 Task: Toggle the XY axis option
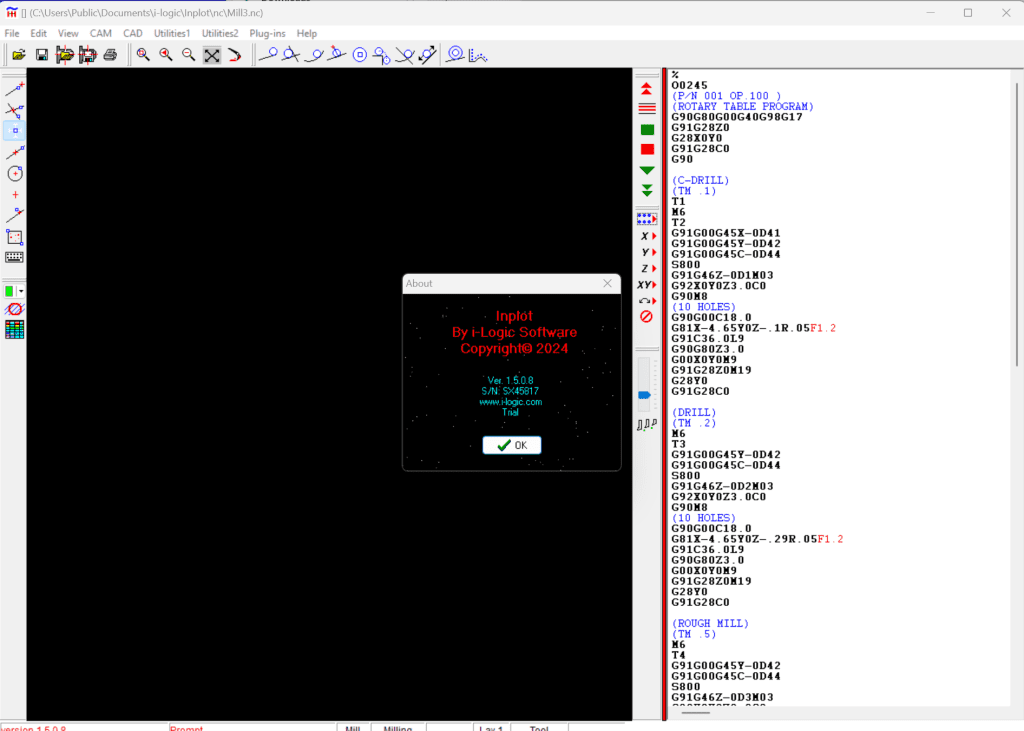(647, 285)
